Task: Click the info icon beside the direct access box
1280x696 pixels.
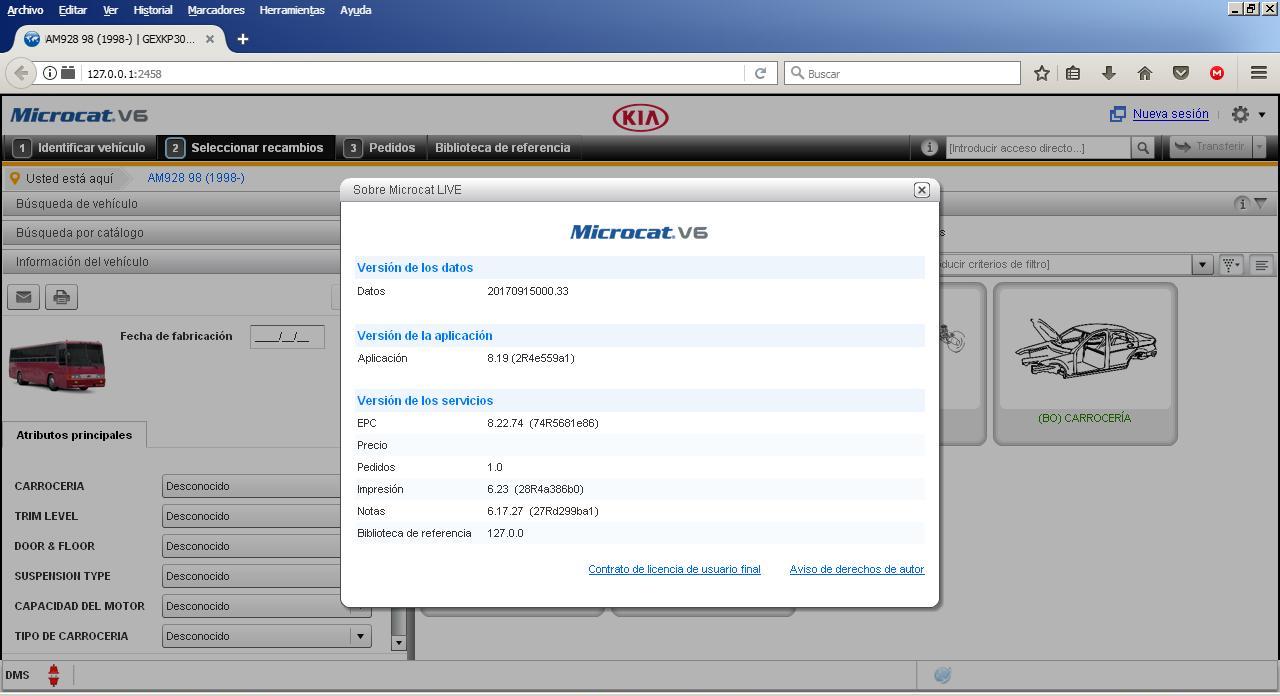Action: click(929, 148)
